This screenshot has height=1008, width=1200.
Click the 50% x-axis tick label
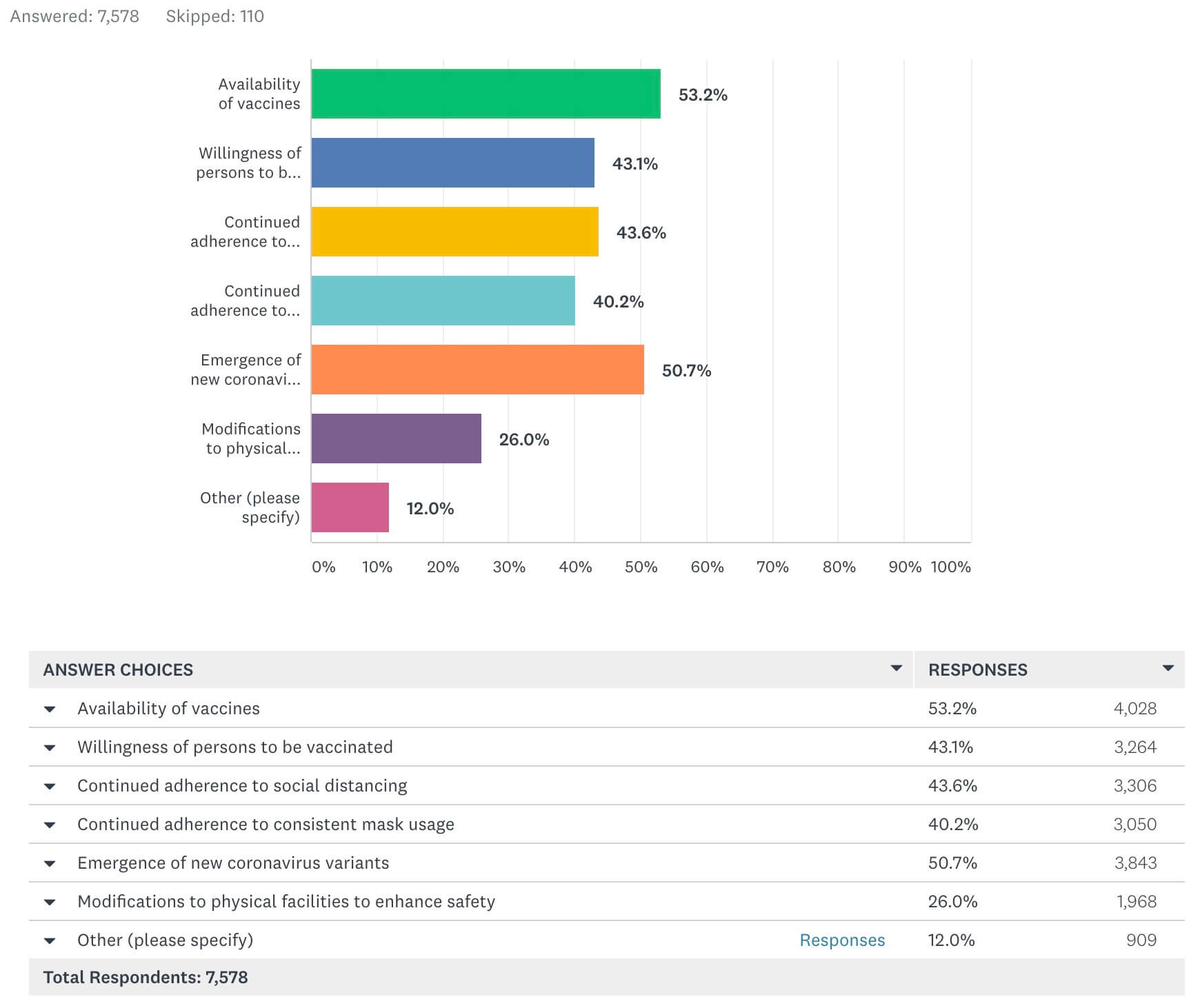click(641, 567)
